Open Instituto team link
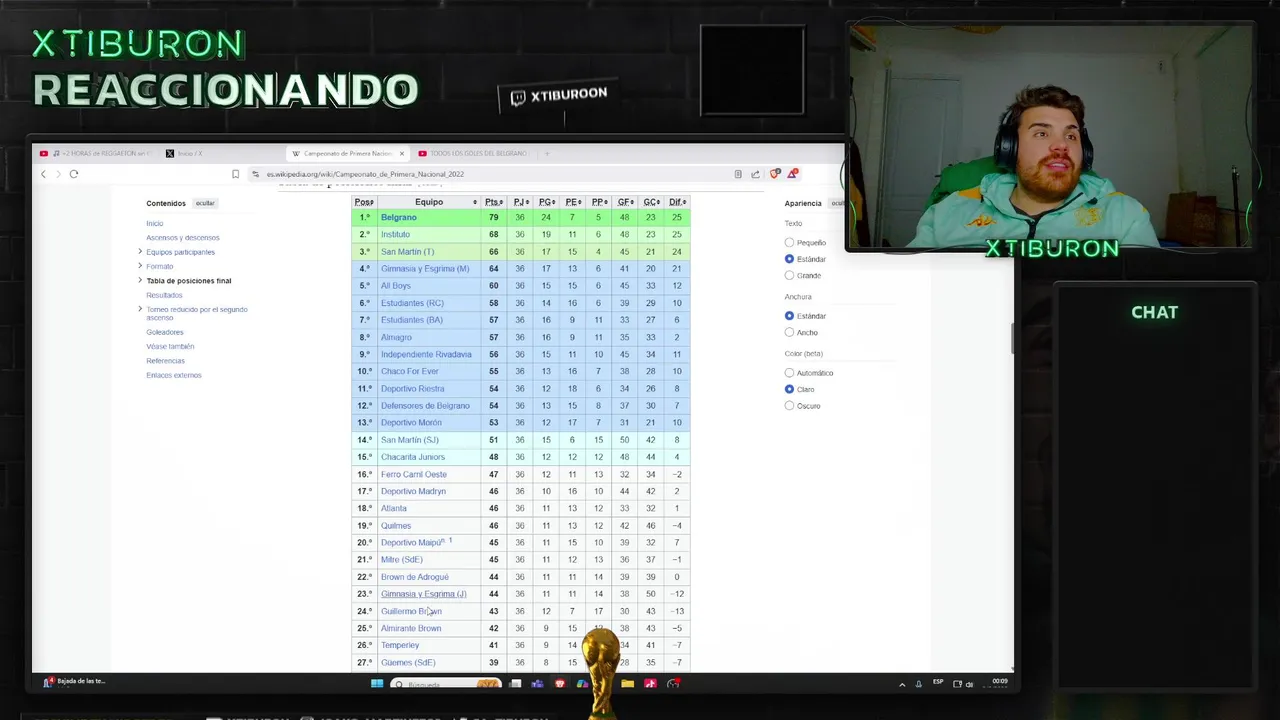The height and width of the screenshot is (720, 1280). pyautogui.click(x=395, y=234)
